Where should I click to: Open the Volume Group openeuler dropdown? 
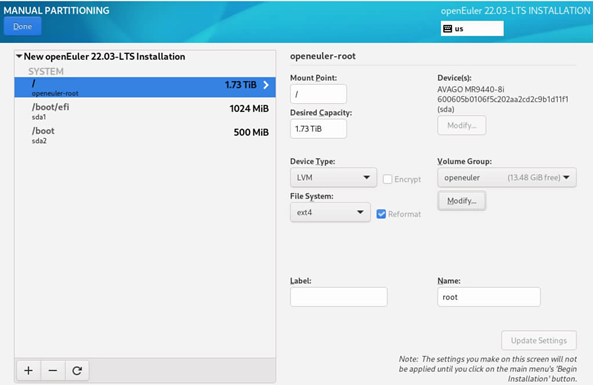pyautogui.click(x=507, y=177)
